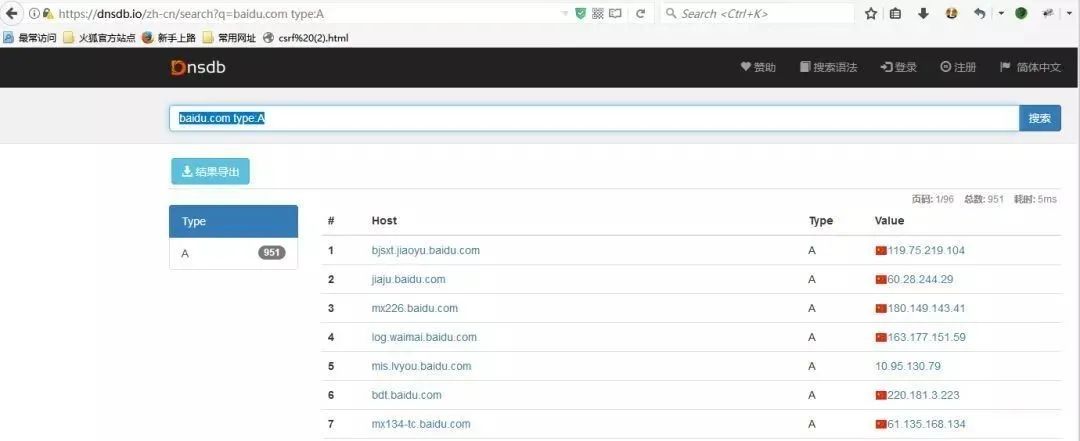
Task: Open host bdt.baidu.com
Action: tap(406, 395)
